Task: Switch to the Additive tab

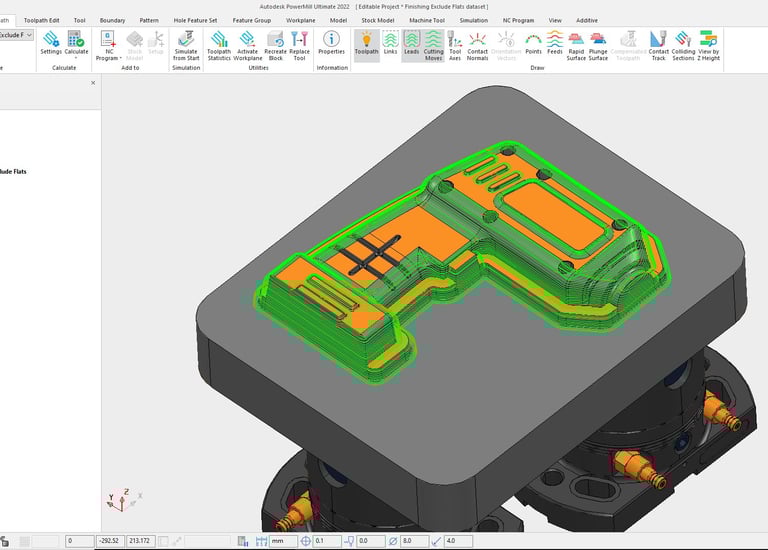Action: (x=586, y=21)
